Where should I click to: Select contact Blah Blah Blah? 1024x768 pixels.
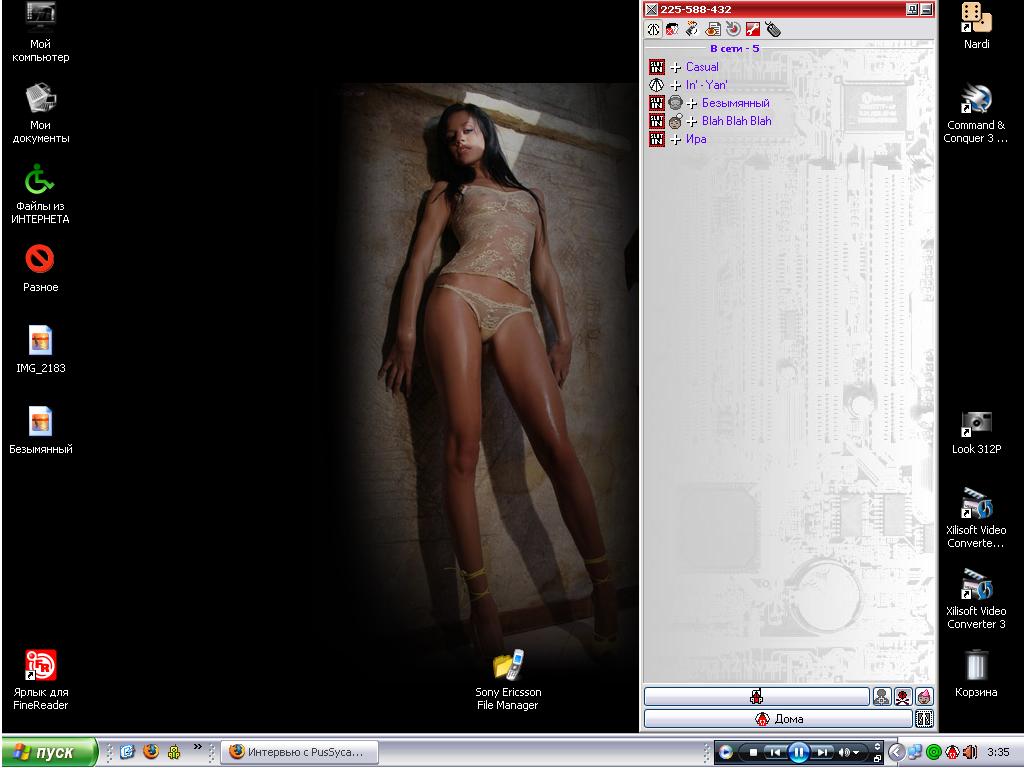click(x=736, y=121)
